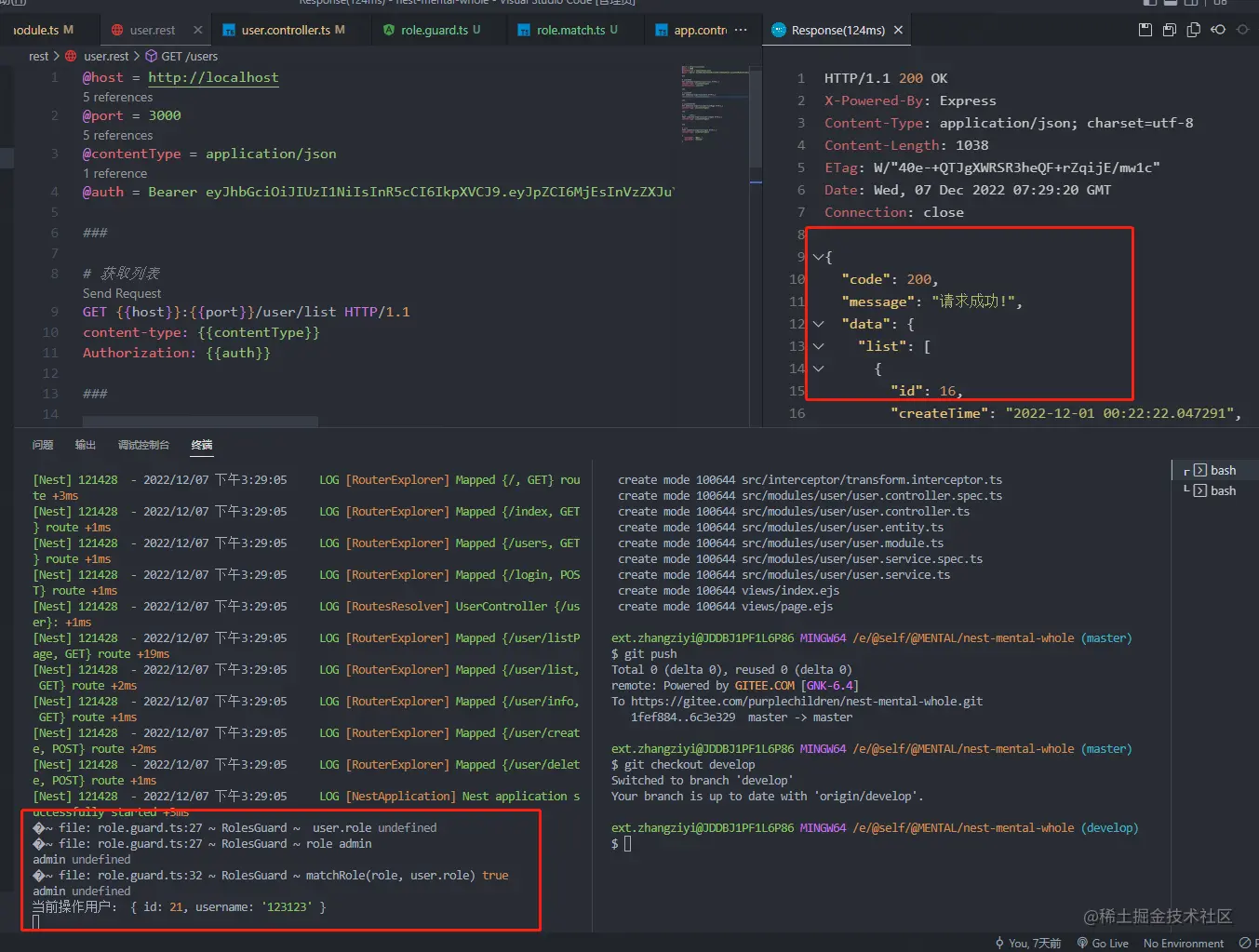Click the "message": "请求成功!" line

coord(931,302)
